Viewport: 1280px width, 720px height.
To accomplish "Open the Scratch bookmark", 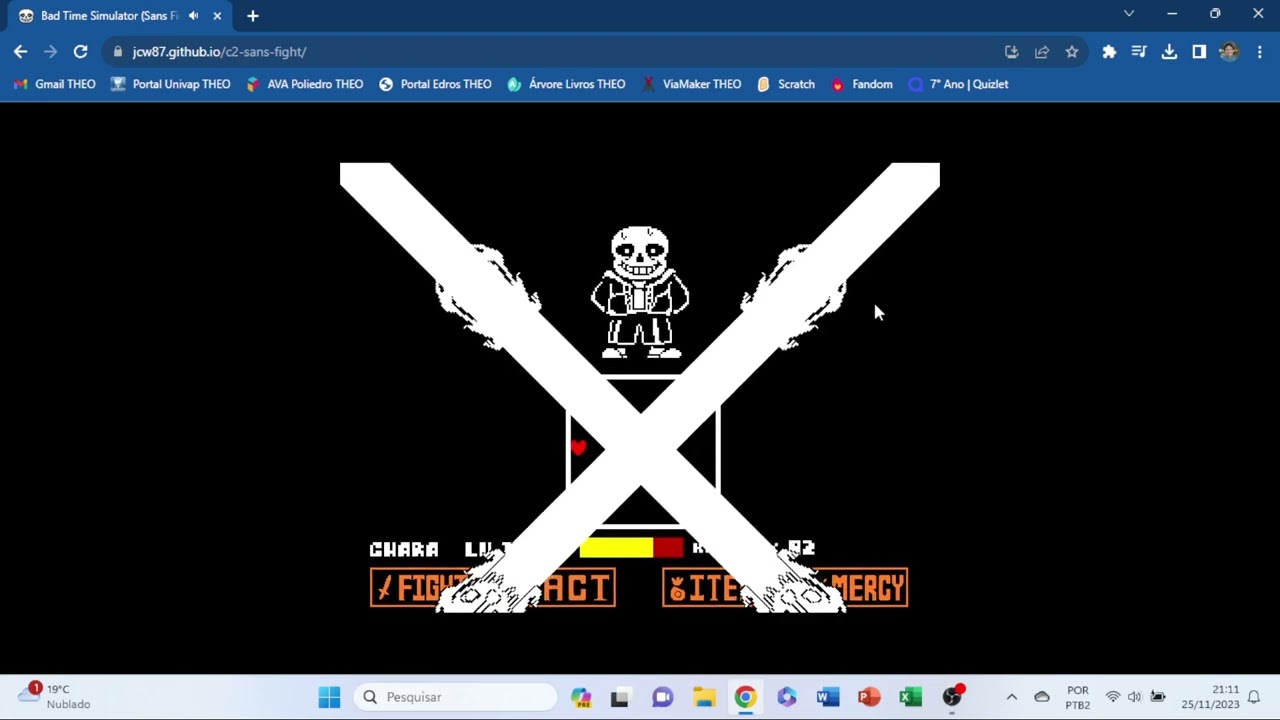I will [x=786, y=84].
